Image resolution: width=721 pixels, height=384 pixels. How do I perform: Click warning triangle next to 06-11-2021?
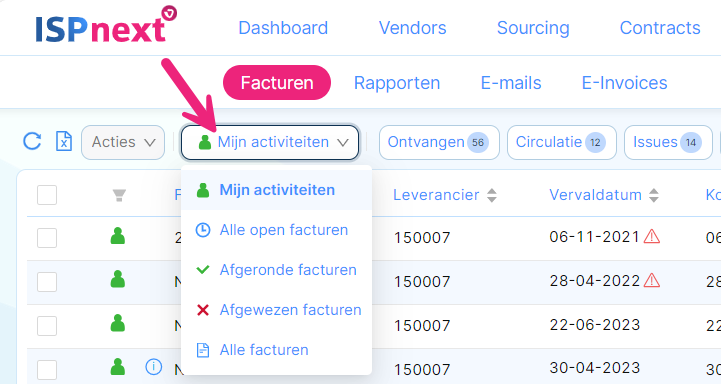click(x=652, y=237)
